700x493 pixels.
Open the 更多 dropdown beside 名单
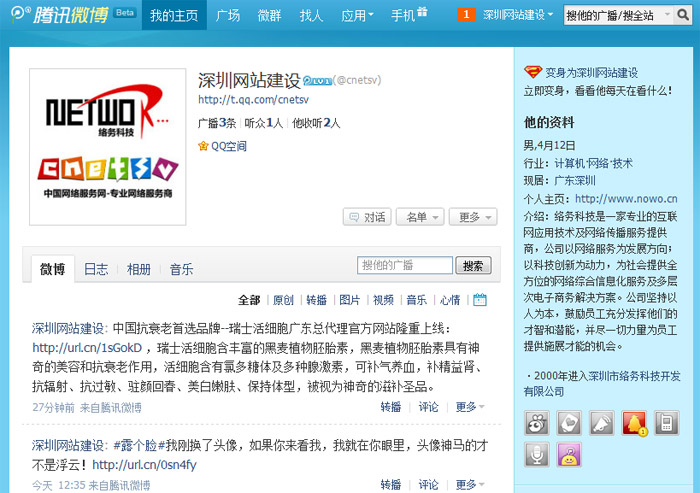pyautogui.click(x=473, y=217)
